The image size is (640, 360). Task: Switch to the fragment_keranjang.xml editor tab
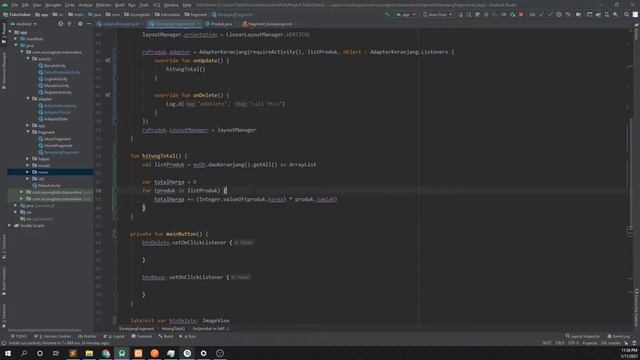pyautogui.click(x=269, y=24)
